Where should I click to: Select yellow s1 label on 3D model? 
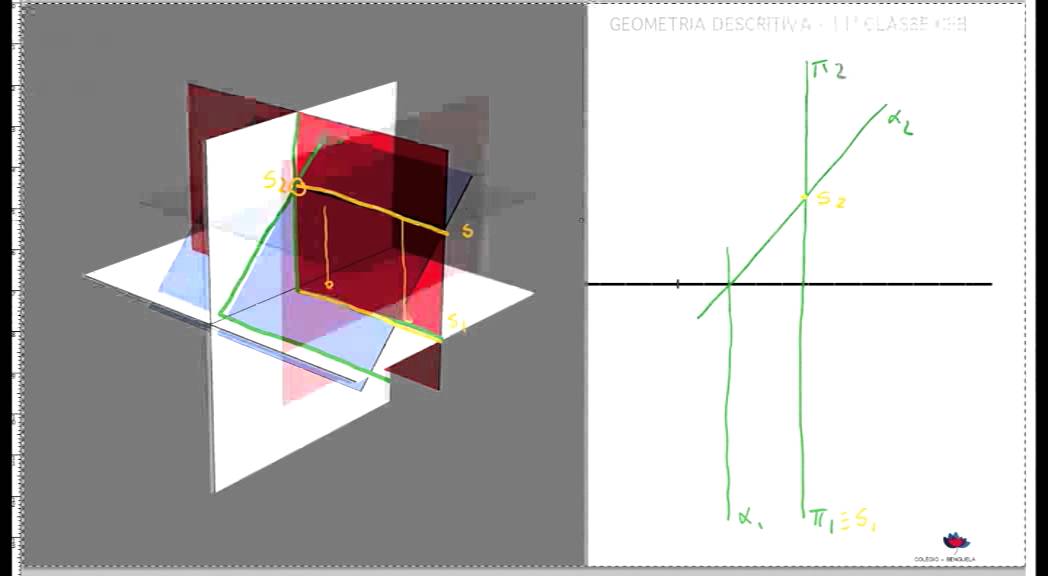coord(456,323)
